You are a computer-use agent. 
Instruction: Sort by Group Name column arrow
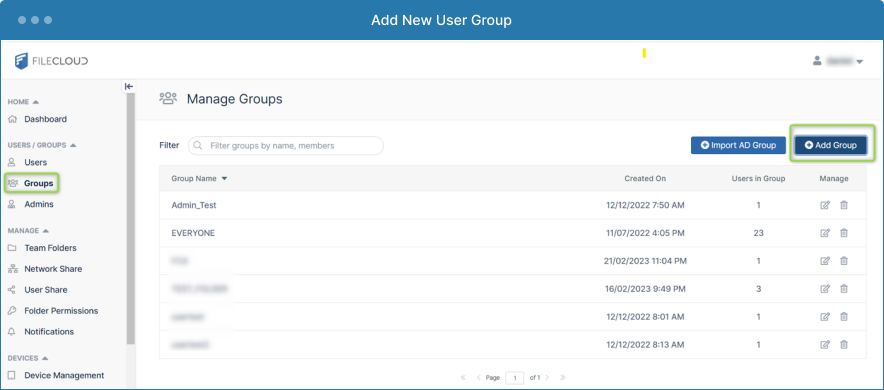click(x=224, y=178)
